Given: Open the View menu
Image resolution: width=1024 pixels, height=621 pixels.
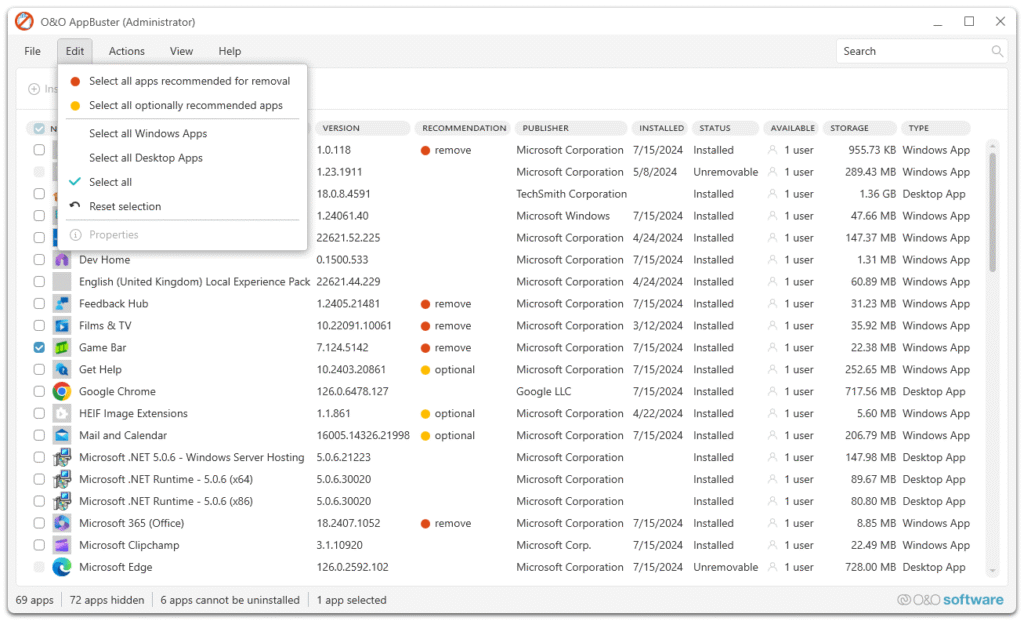Looking at the screenshot, I should [181, 51].
